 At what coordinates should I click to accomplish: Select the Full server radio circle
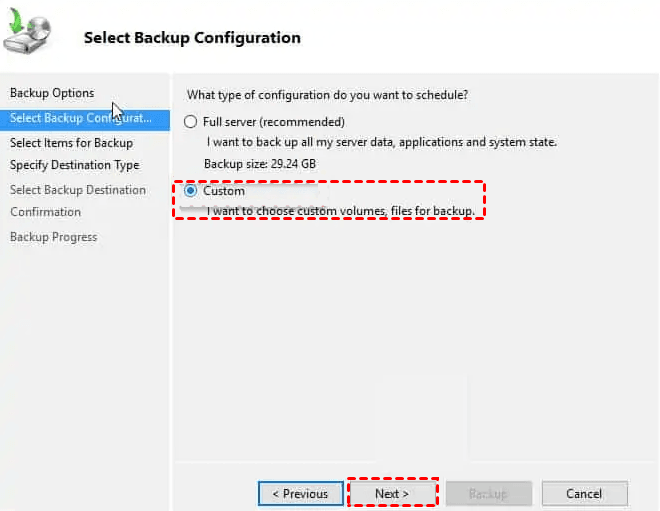[x=190, y=122]
